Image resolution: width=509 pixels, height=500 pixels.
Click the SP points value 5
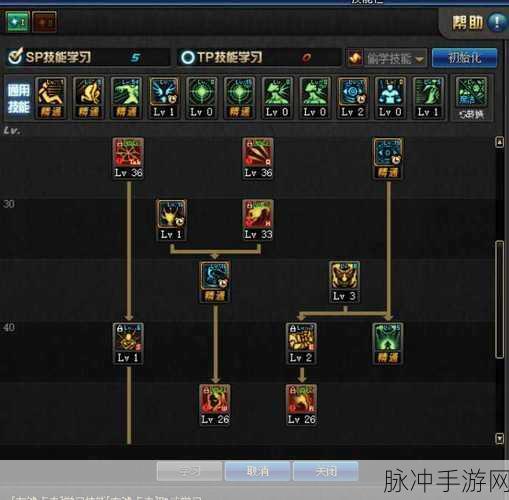[135, 57]
